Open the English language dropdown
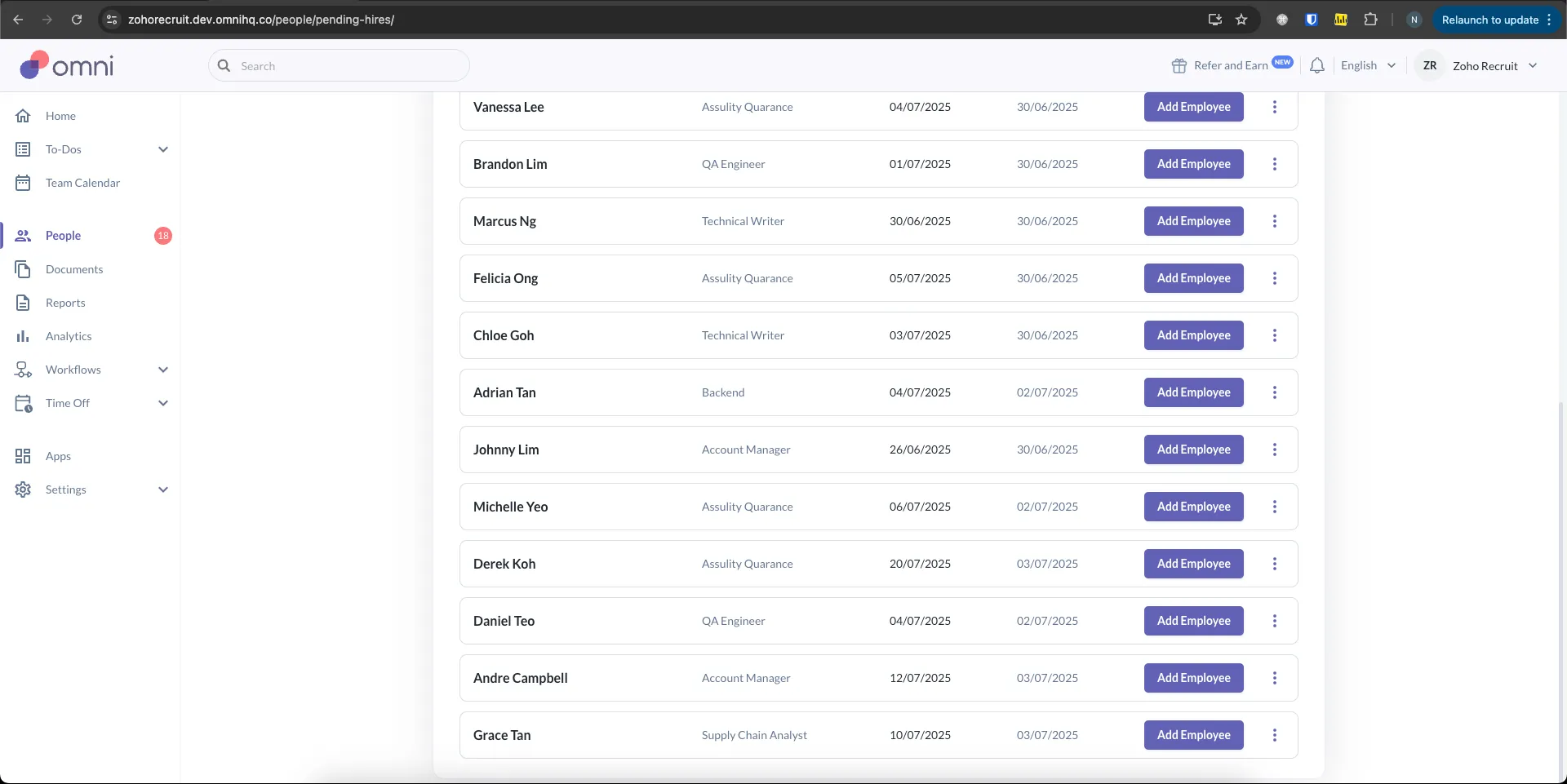Screen dimensions: 1567x784 (1368, 65)
